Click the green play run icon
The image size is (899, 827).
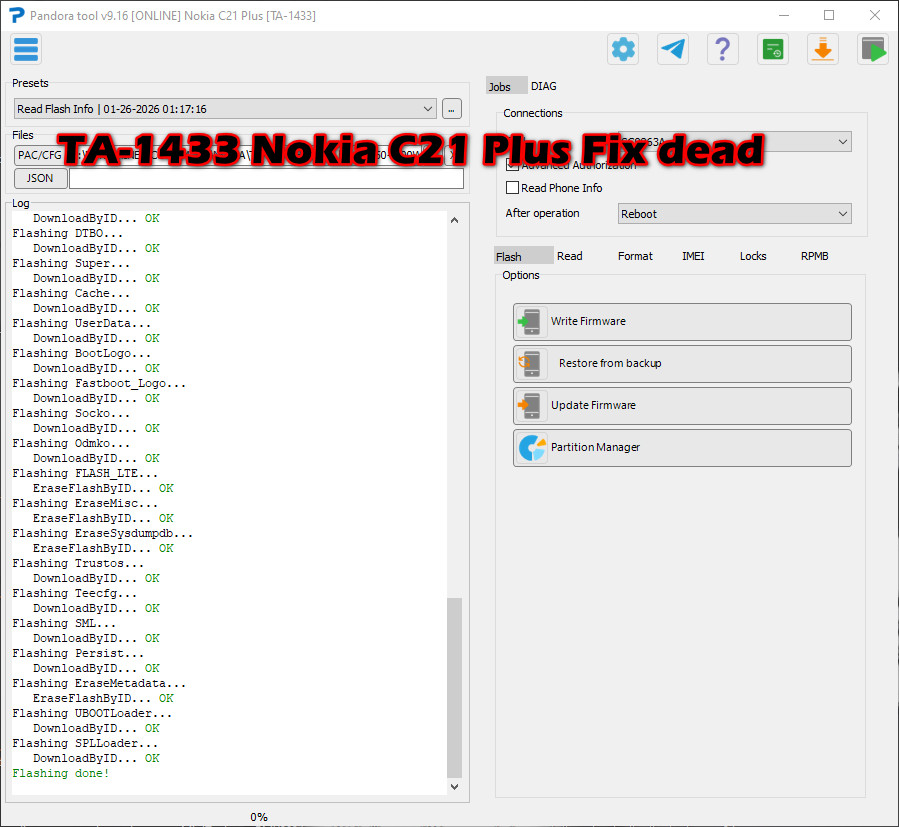[x=873, y=49]
